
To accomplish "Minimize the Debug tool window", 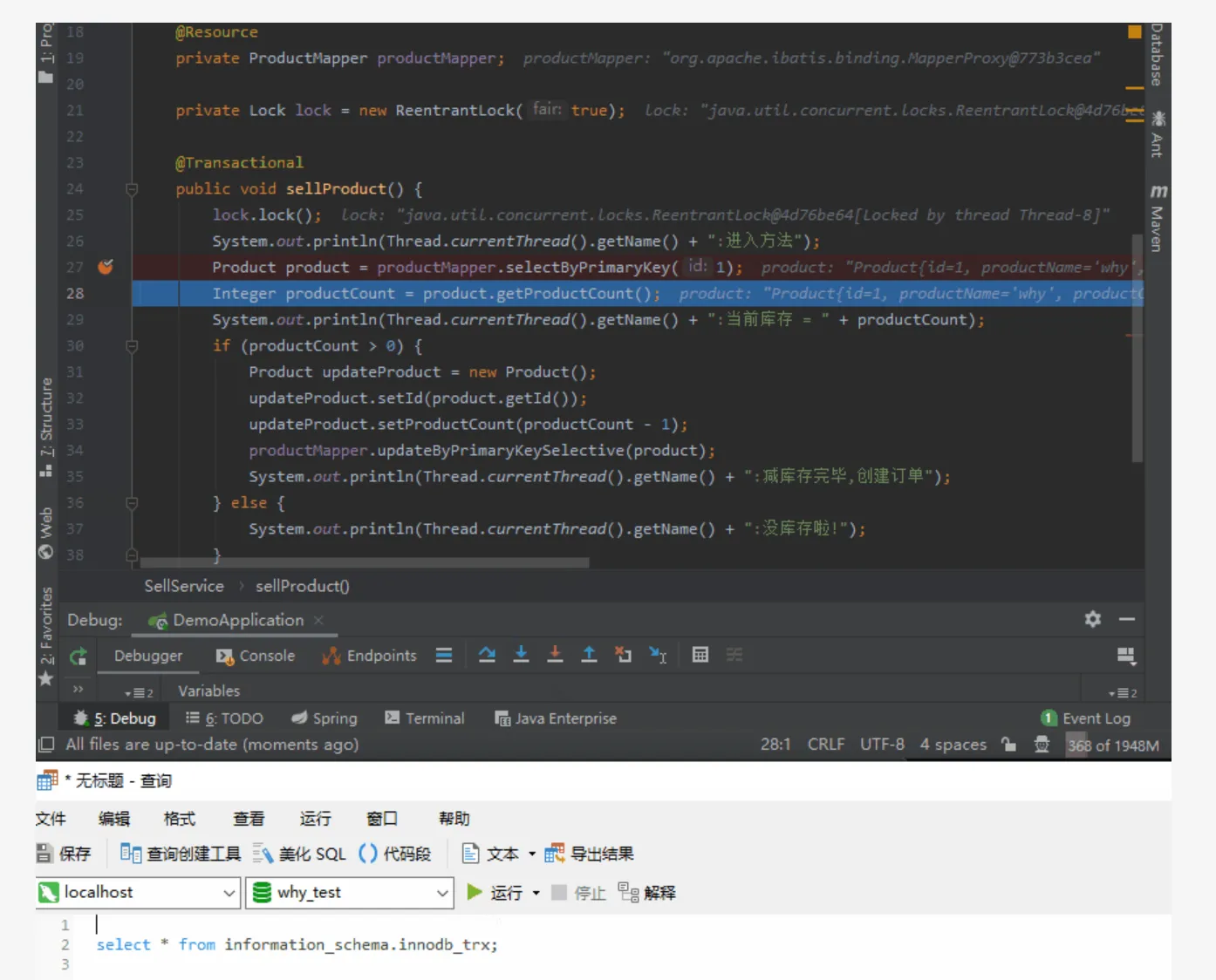I will pyautogui.click(x=1127, y=619).
